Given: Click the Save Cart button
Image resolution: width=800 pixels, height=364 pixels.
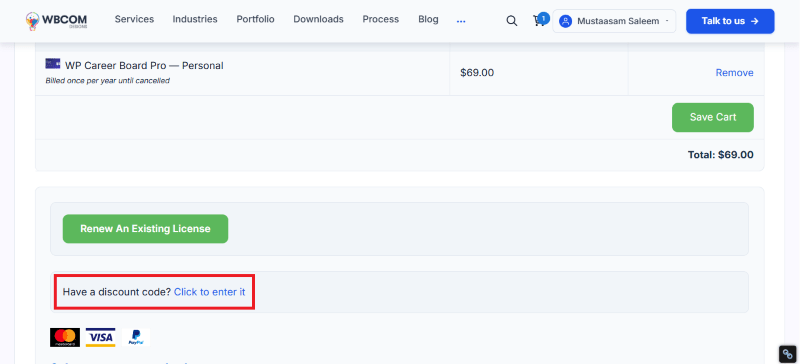Looking at the screenshot, I should (x=712, y=117).
